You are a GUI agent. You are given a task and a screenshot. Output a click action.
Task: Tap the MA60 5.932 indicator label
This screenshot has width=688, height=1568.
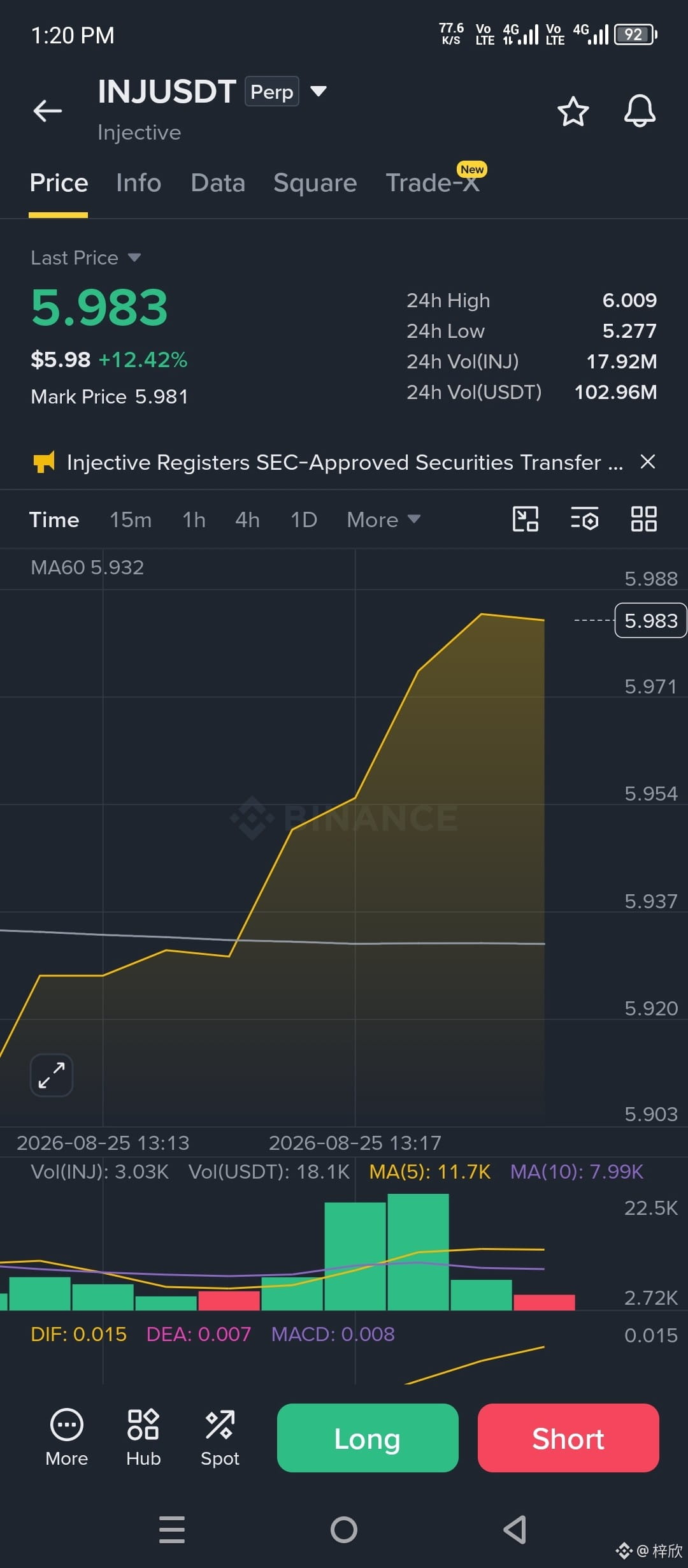(87, 567)
